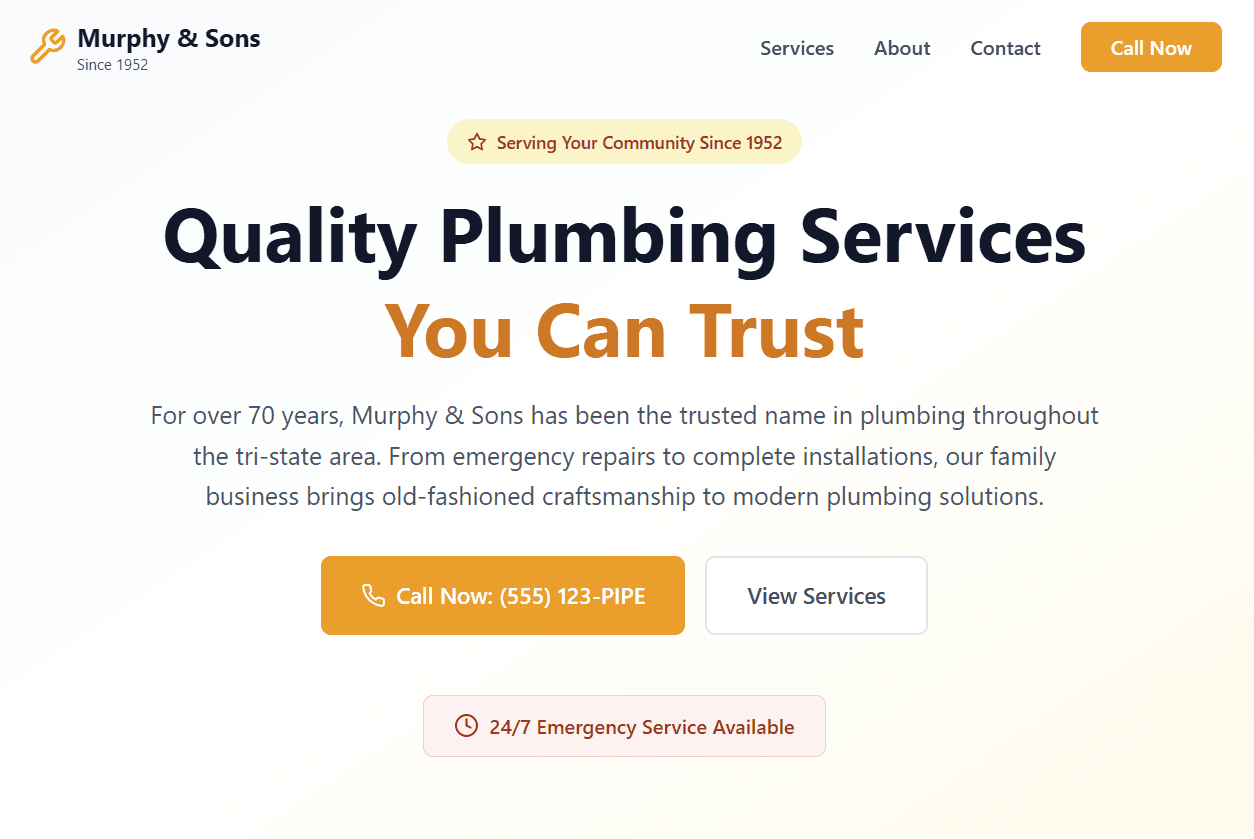Click the phone icon on the Call Now button

(372, 595)
